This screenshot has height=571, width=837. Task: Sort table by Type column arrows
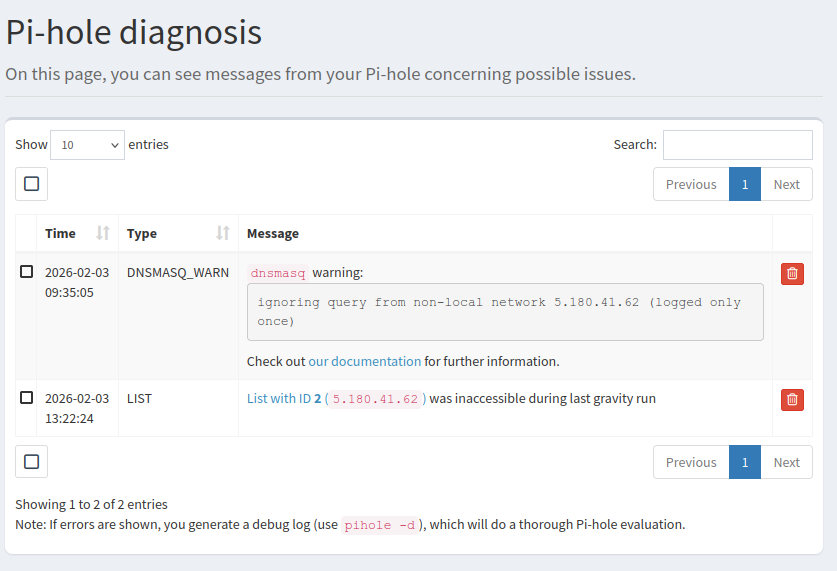click(223, 233)
